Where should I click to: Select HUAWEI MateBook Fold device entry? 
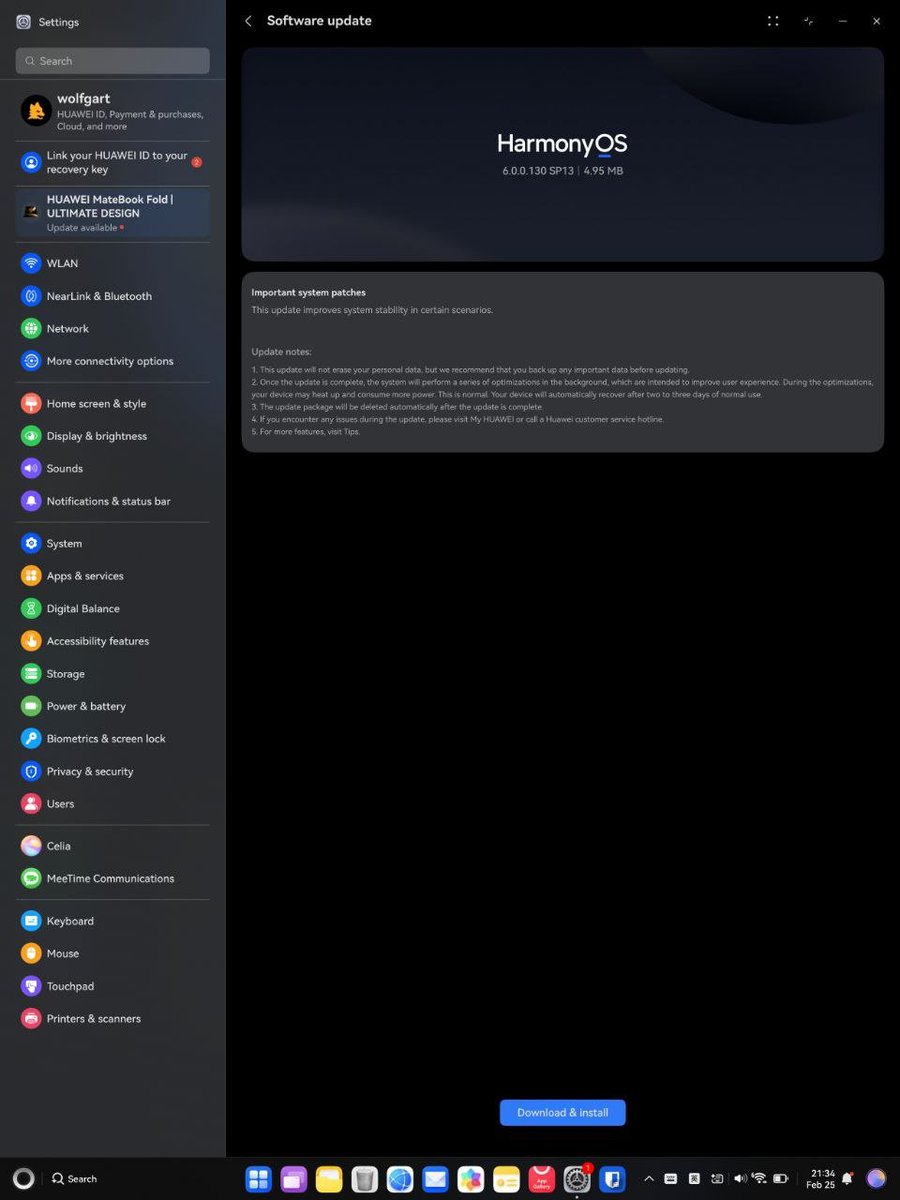click(x=112, y=213)
